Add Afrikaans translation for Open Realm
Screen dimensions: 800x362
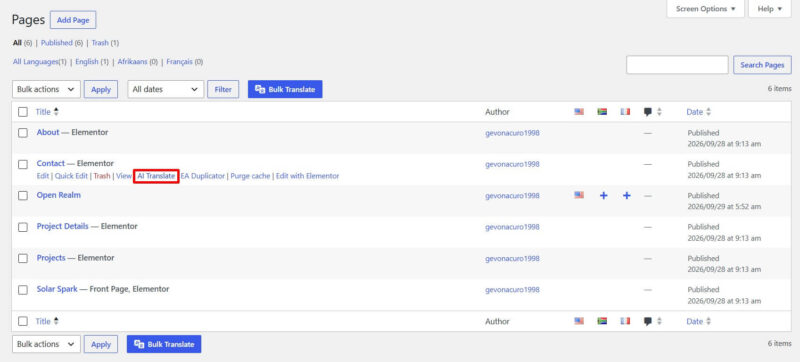[603, 196]
